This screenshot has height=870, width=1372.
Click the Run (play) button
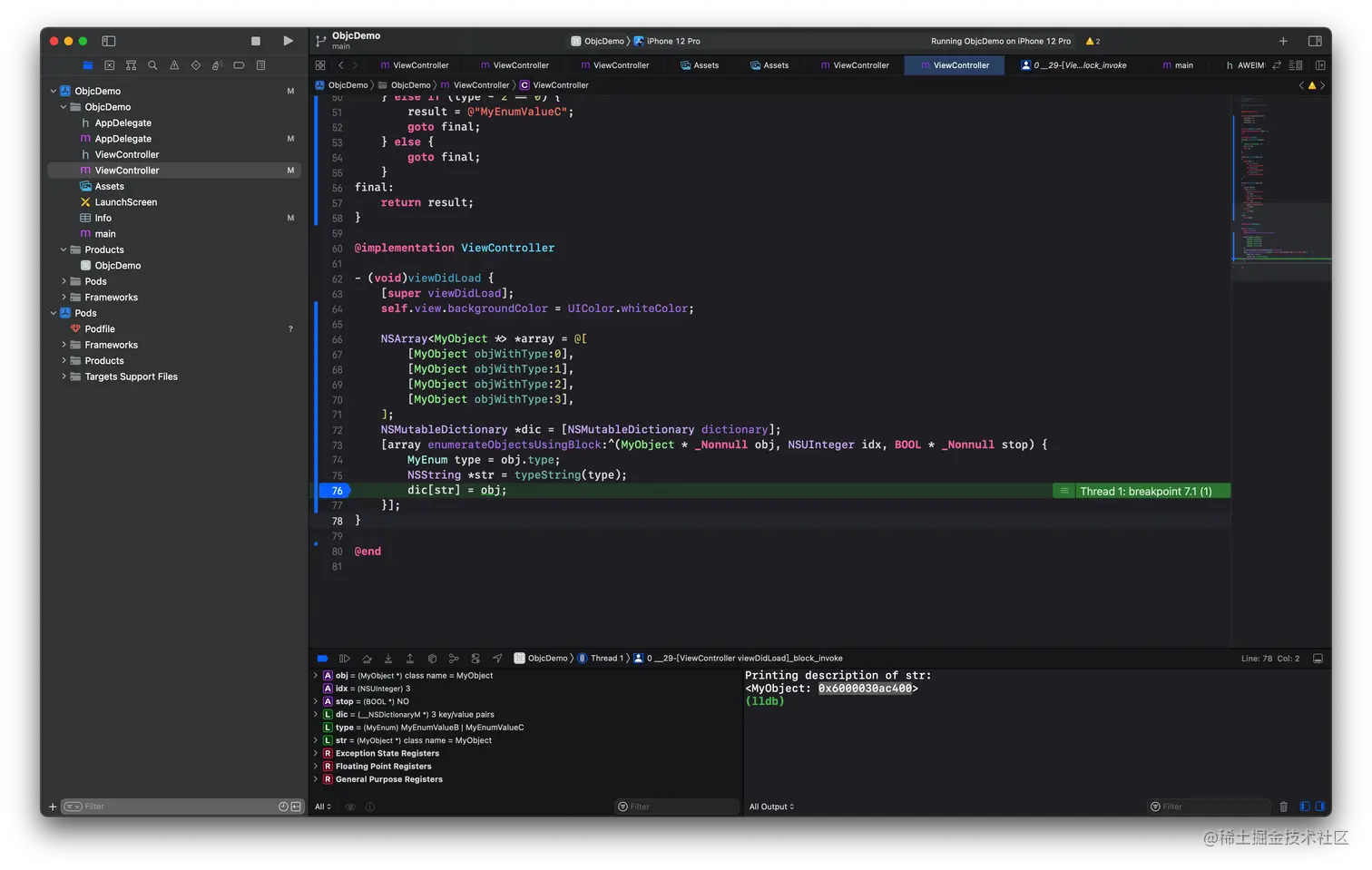click(288, 41)
